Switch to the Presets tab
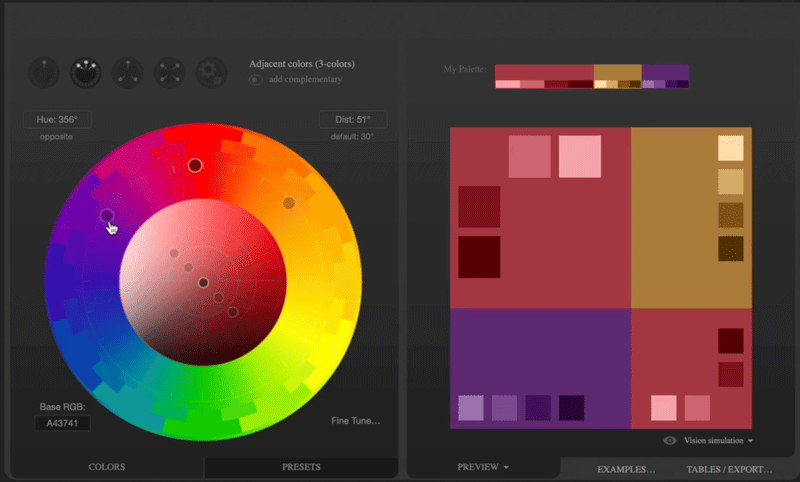 click(x=301, y=467)
